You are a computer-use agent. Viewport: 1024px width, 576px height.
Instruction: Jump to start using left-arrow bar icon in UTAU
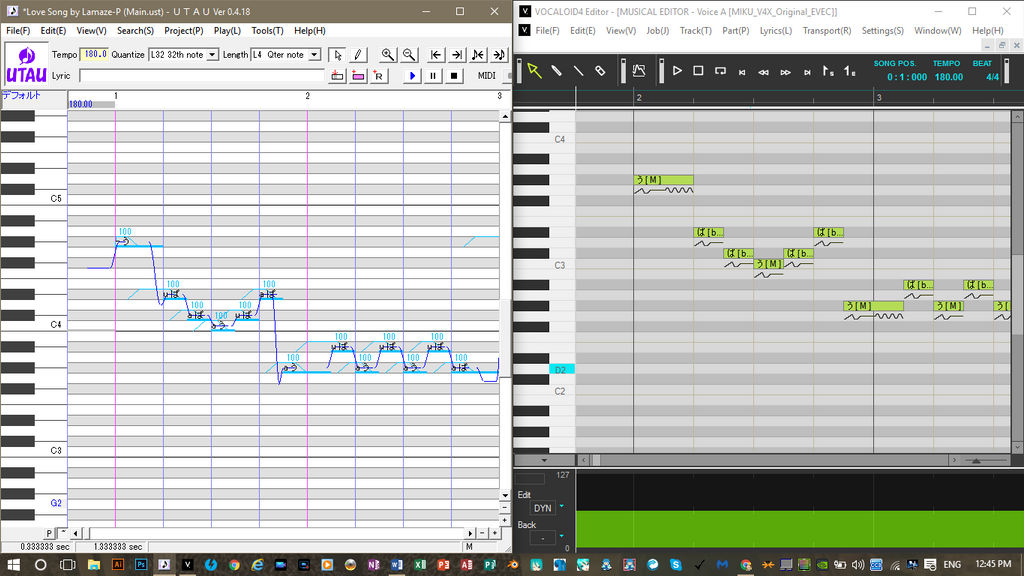[436, 55]
